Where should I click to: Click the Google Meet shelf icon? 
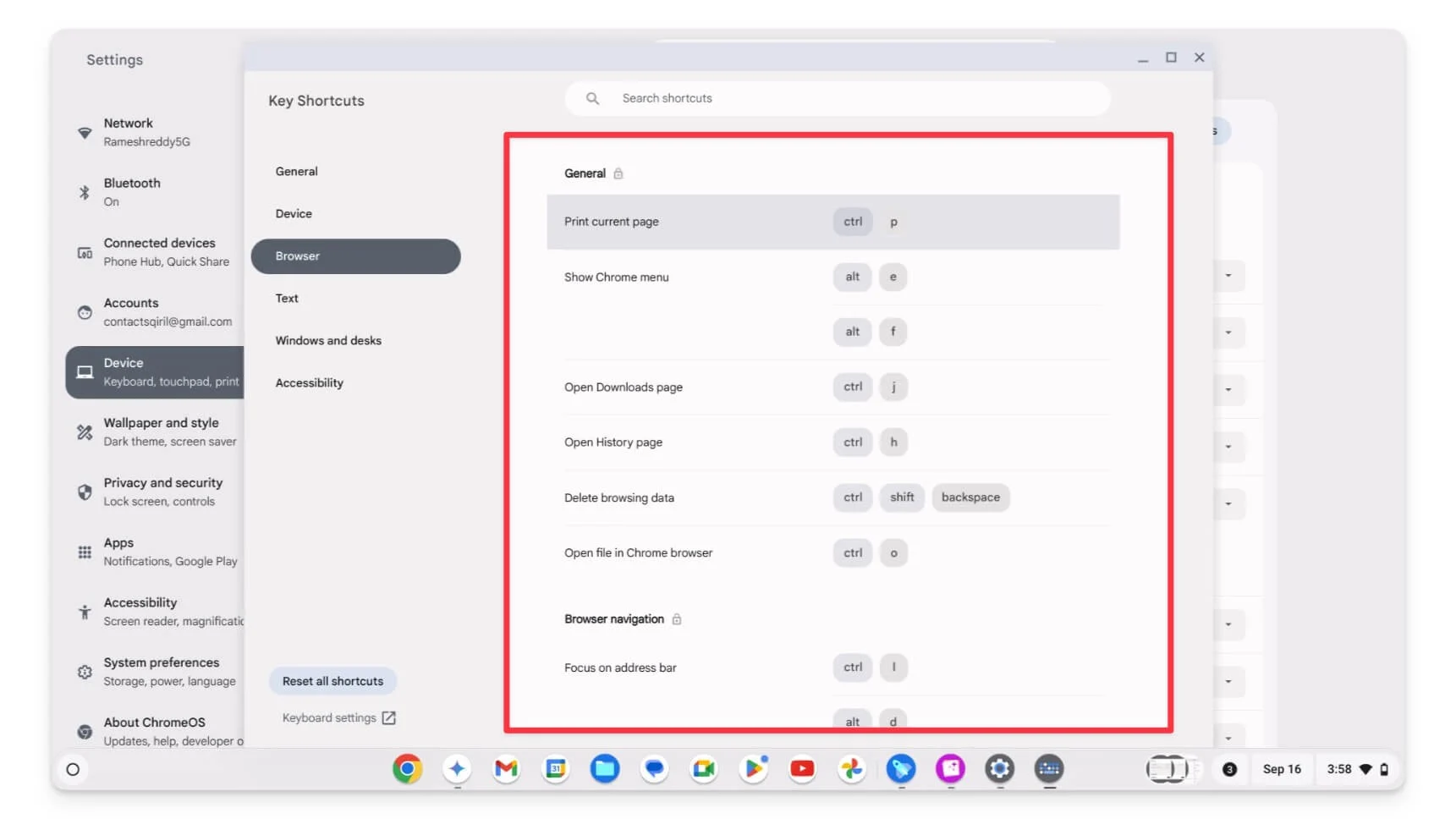click(704, 769)
